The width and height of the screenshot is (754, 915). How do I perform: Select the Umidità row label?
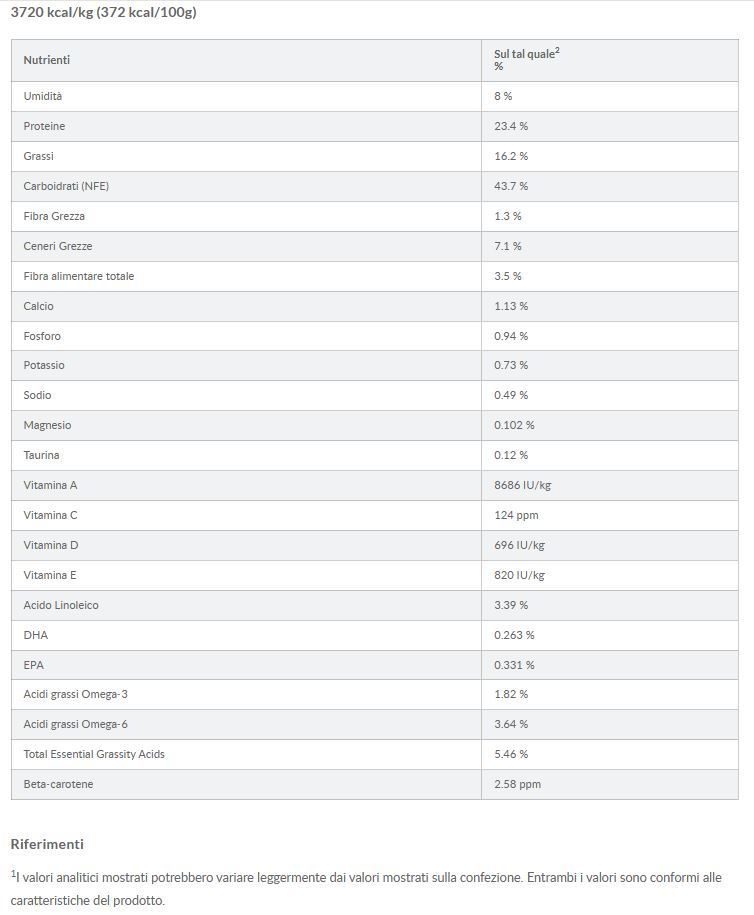pyautogui.click(x=43, y=96)
